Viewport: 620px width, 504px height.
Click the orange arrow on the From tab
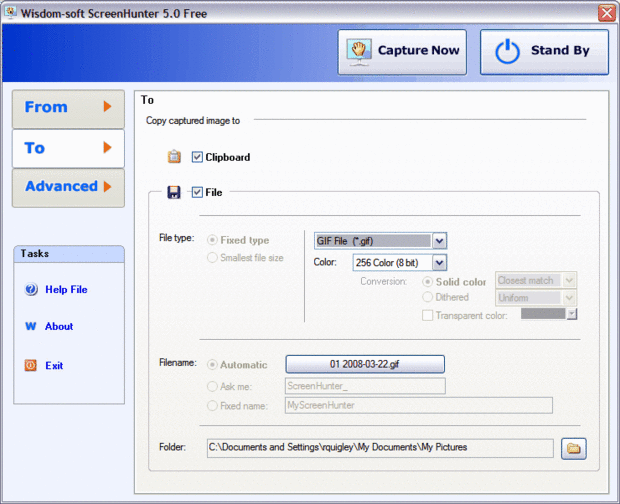(107, 106)
